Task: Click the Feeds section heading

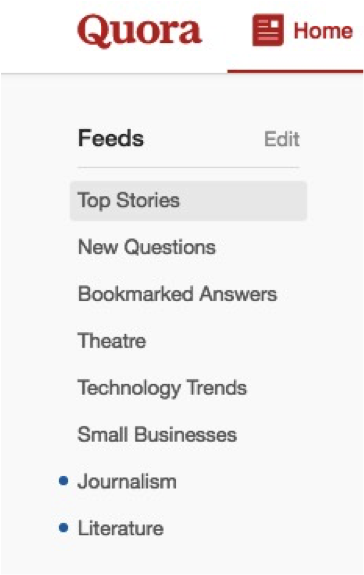Action: pyautogui.click(x=111, y=138)
